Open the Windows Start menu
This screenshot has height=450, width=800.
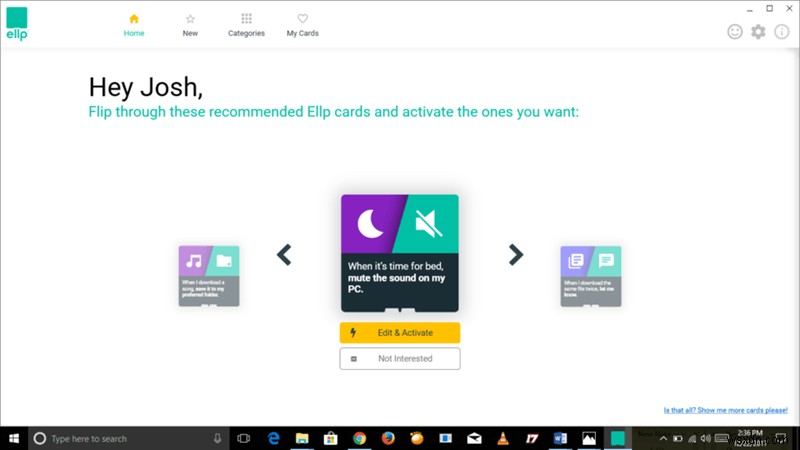[x=14, y=438]
